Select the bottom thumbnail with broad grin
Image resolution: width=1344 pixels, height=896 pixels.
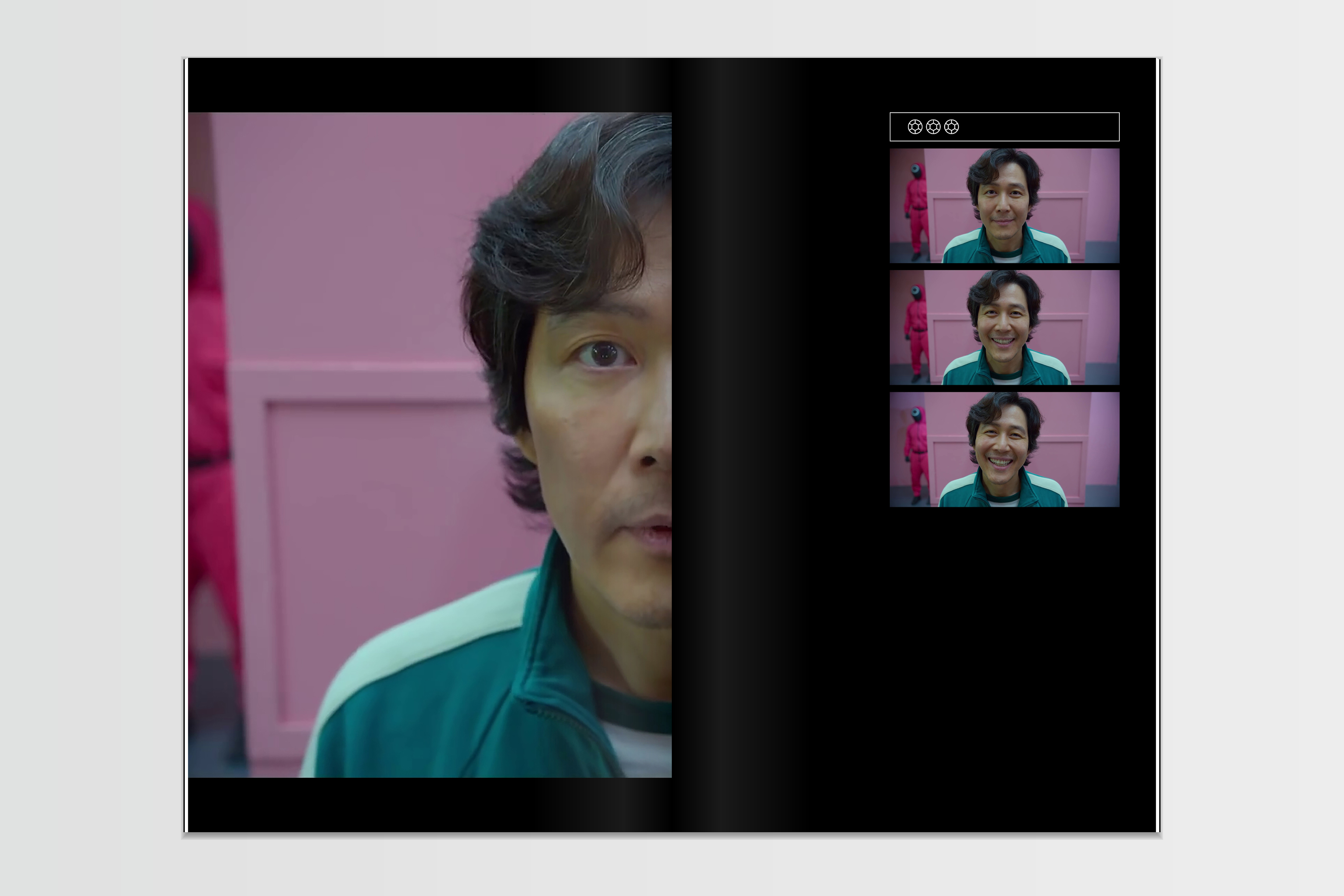tap(1005, 450)
